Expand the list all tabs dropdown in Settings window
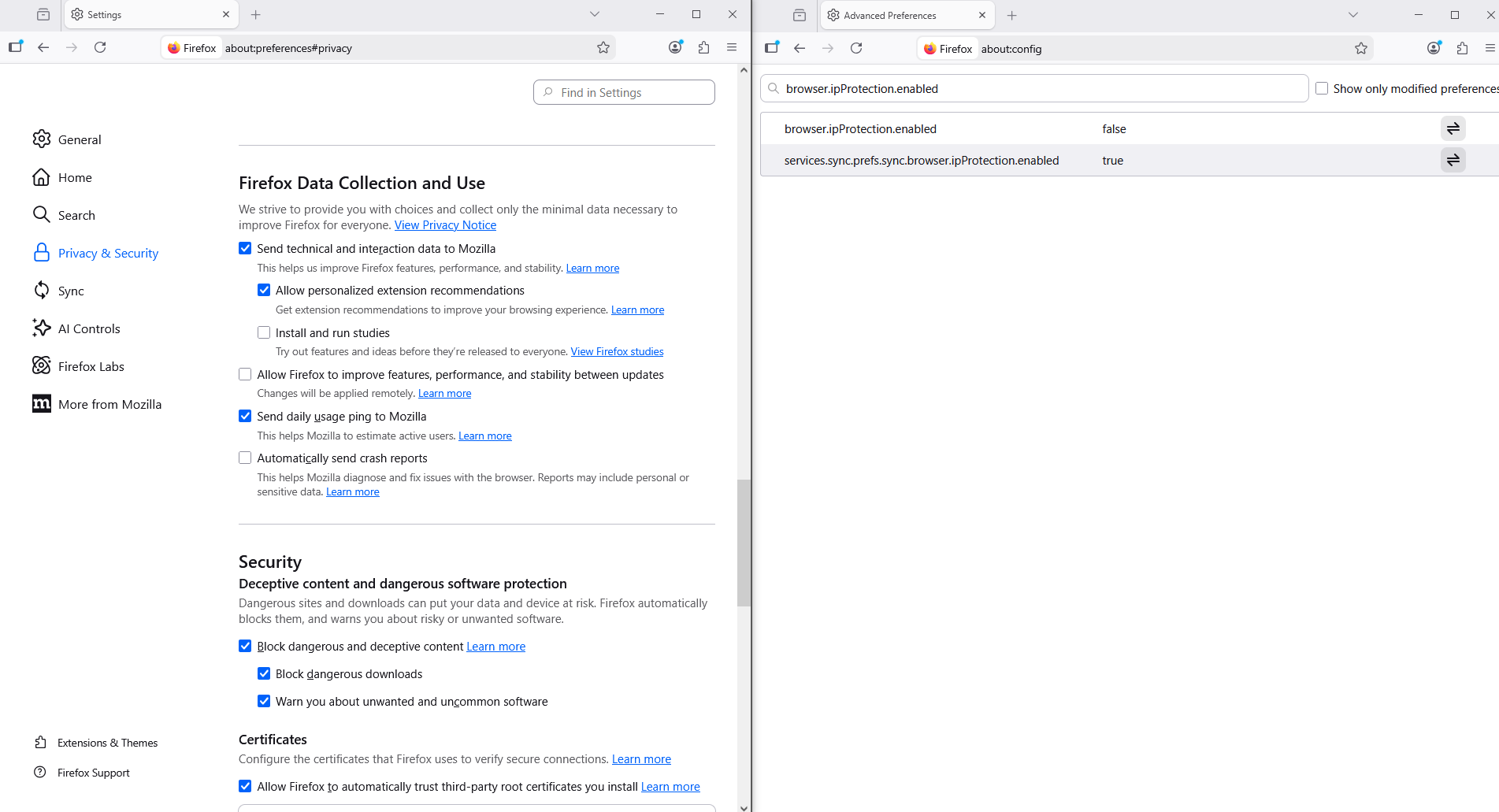The image size is (1499, 812). pos(595,14)
